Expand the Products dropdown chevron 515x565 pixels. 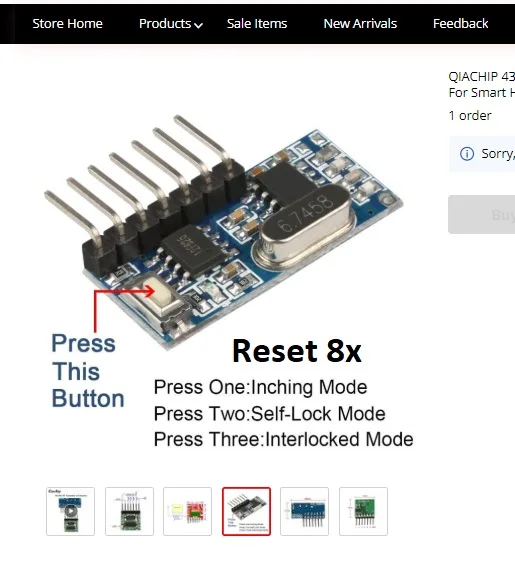coord(198,25)
